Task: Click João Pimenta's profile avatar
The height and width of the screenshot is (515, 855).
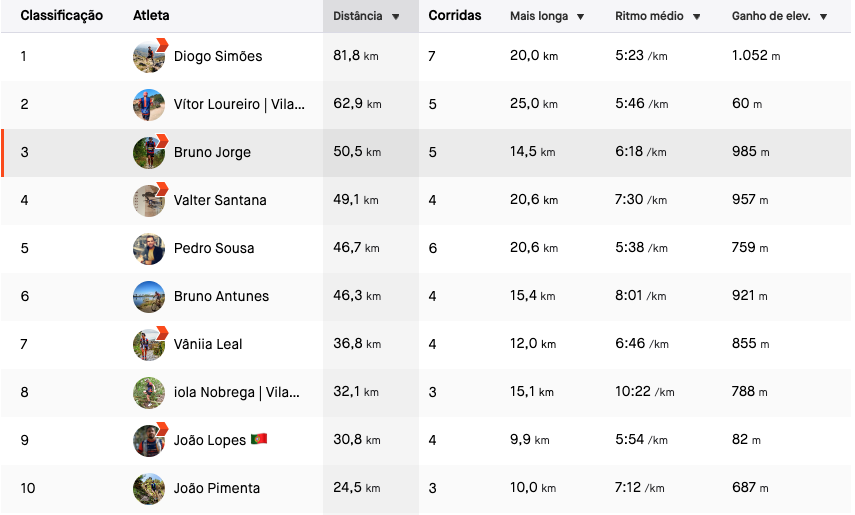Action: pos(149,488)
